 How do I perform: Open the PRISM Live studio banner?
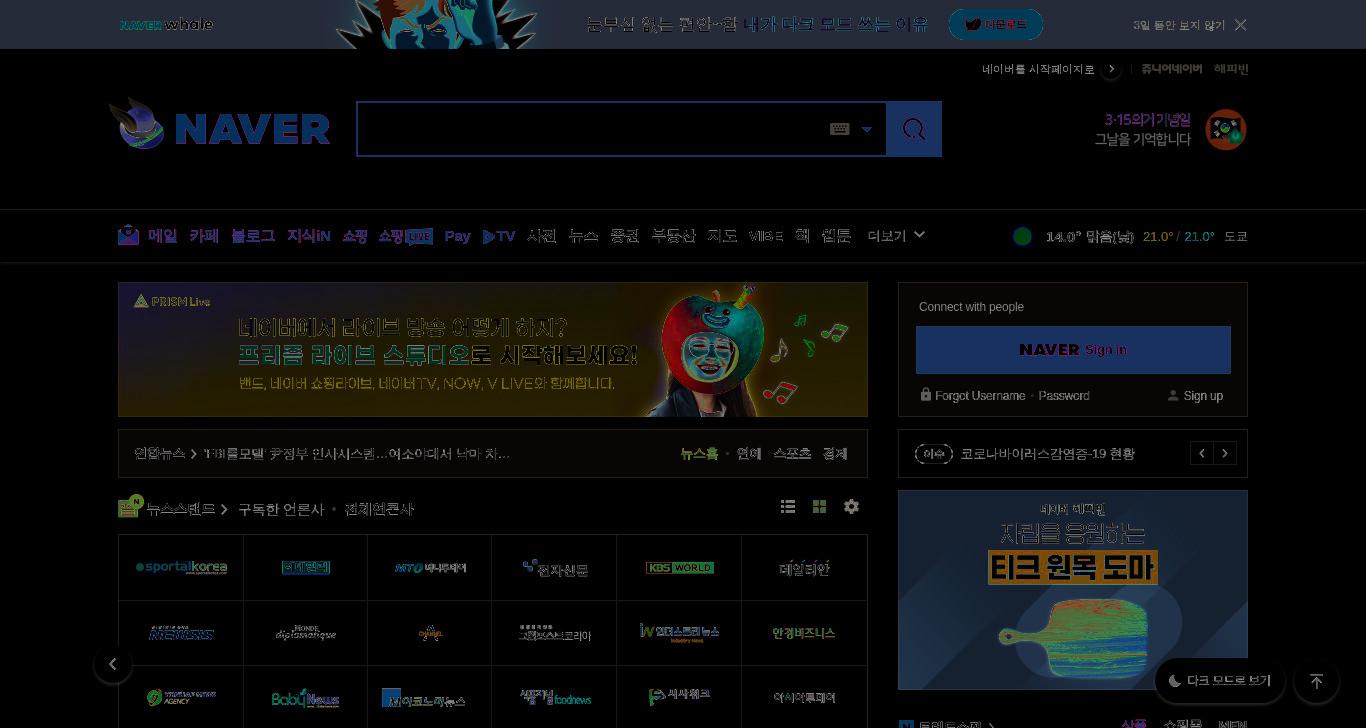pos(493,349)
